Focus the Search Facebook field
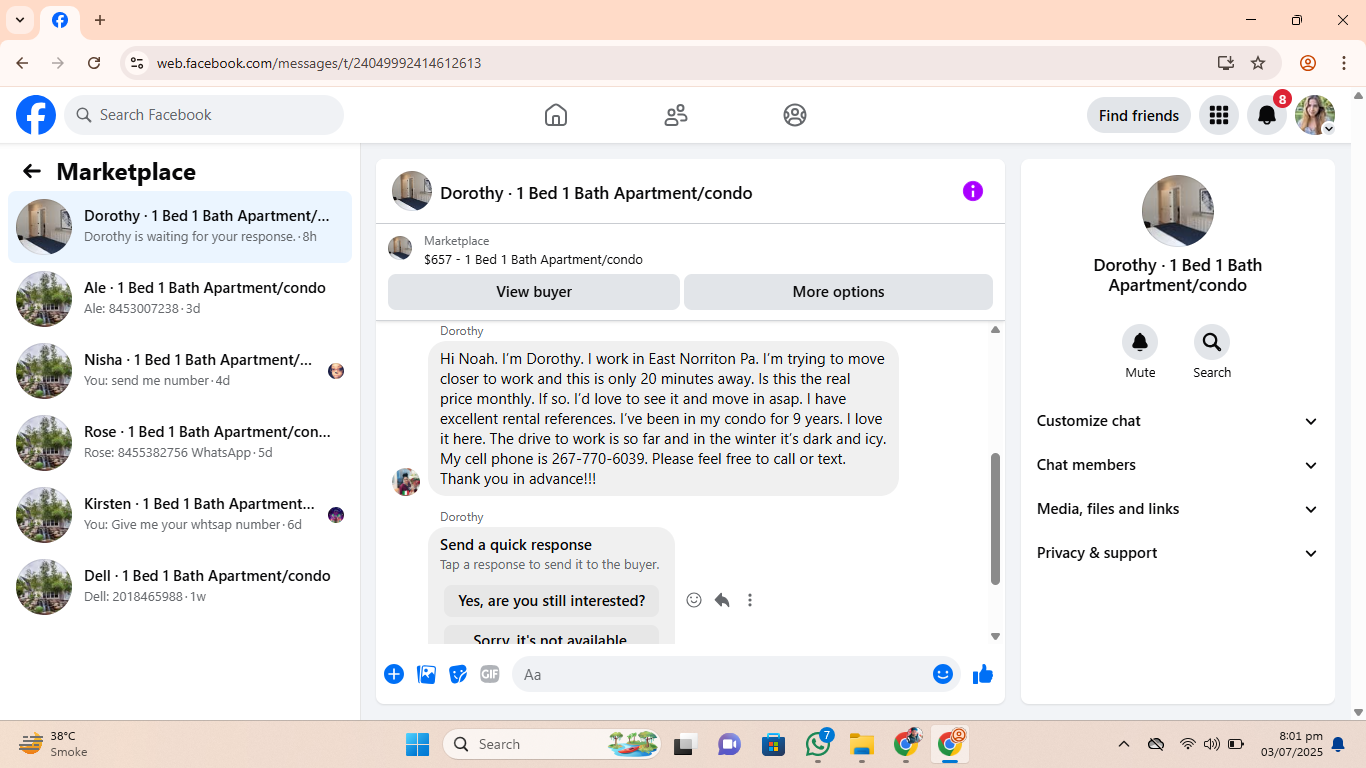The image size is (1366, 768). coord(204,115)
